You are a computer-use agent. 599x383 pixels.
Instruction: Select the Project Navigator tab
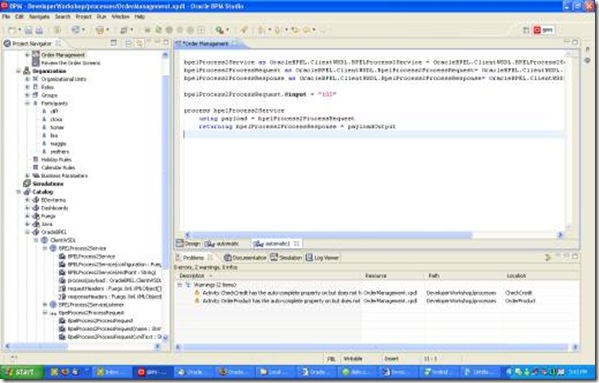tap(32, 43)
